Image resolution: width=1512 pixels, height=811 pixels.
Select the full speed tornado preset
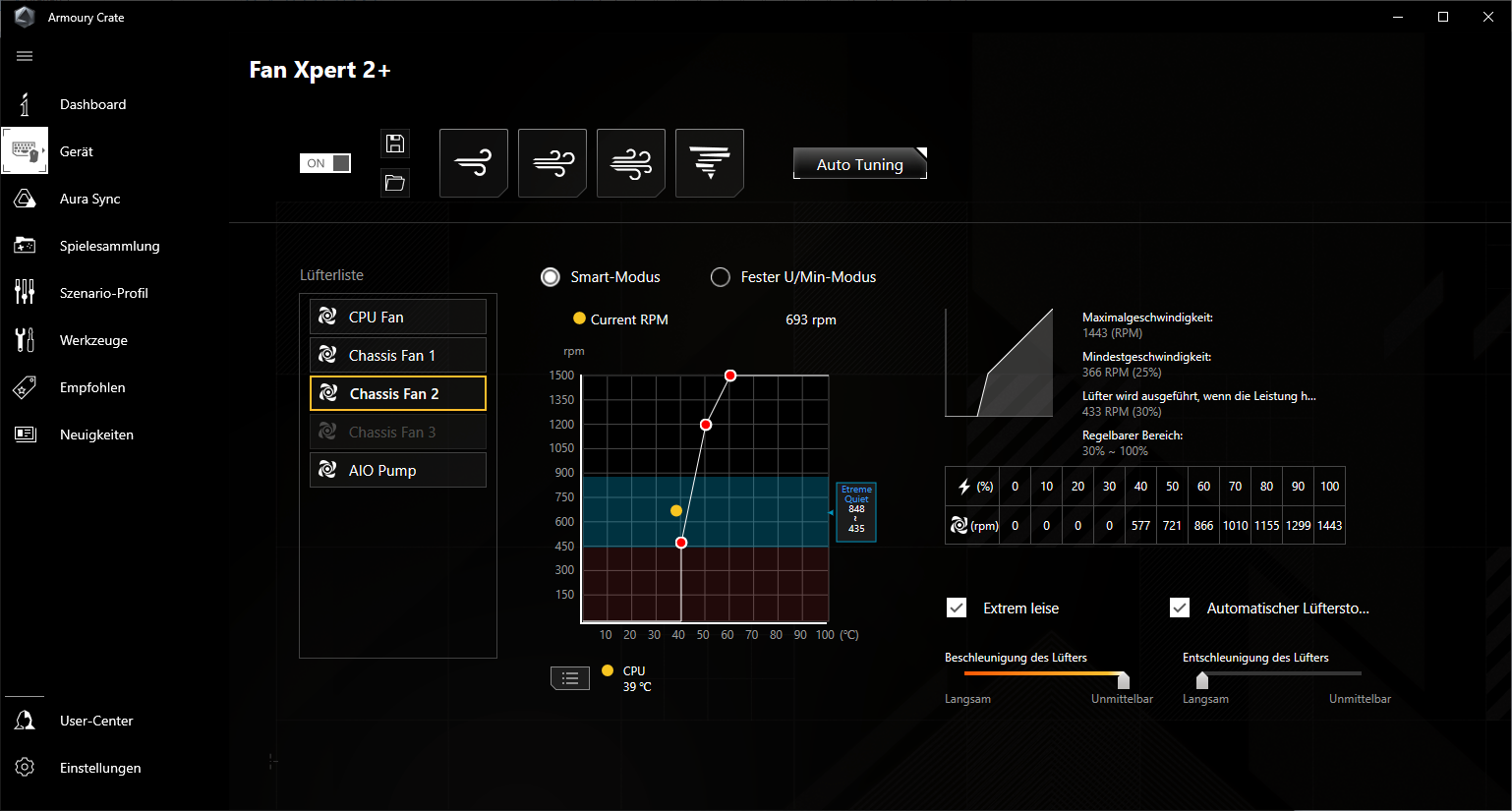tap(710, 163)
